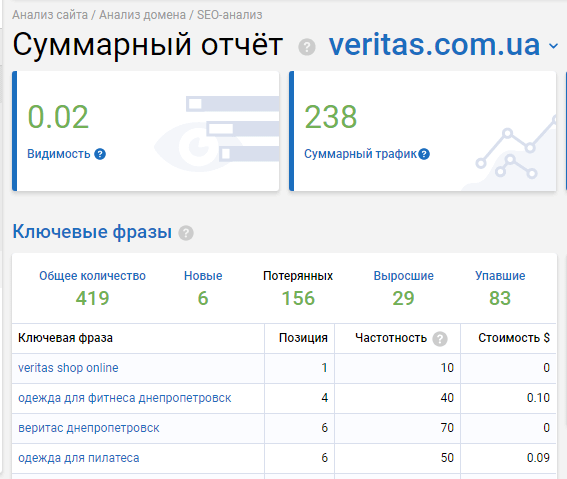Viewport: 567px width, 479px height.
Task: Open keyword veritas shop online
Action: pyautogui.click(x=68, y=368)
